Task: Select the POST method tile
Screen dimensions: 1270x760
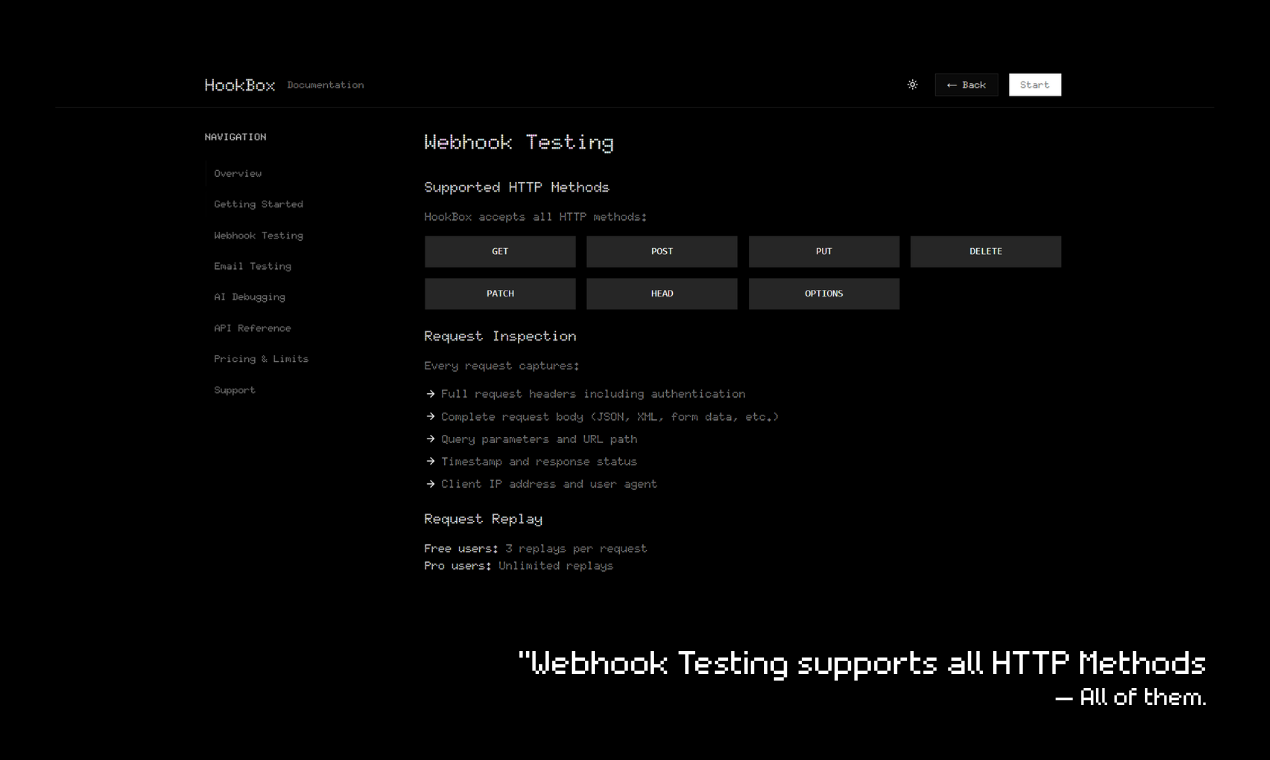Action: [662, 252]
